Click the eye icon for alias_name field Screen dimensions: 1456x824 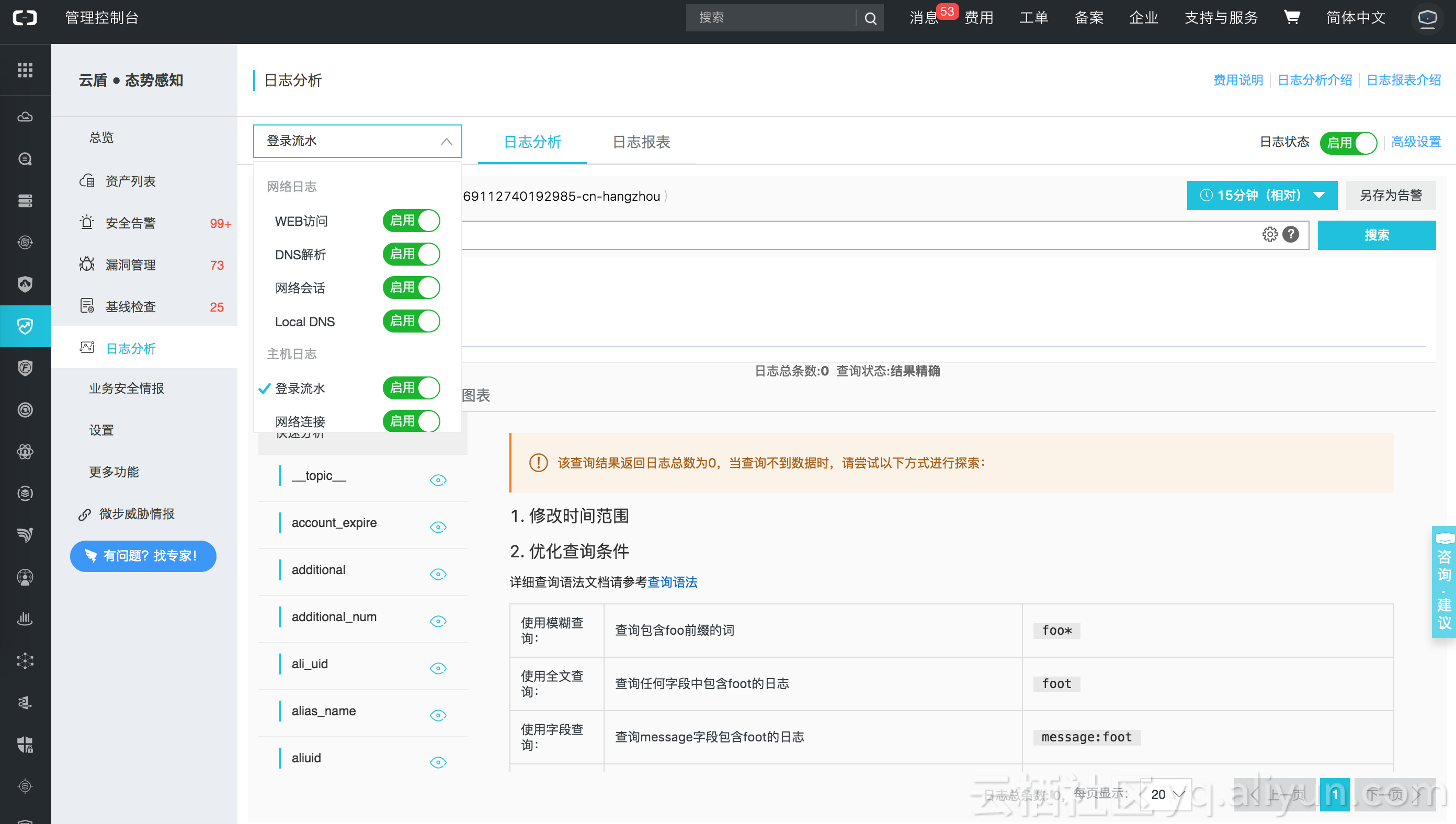point(438,715)
